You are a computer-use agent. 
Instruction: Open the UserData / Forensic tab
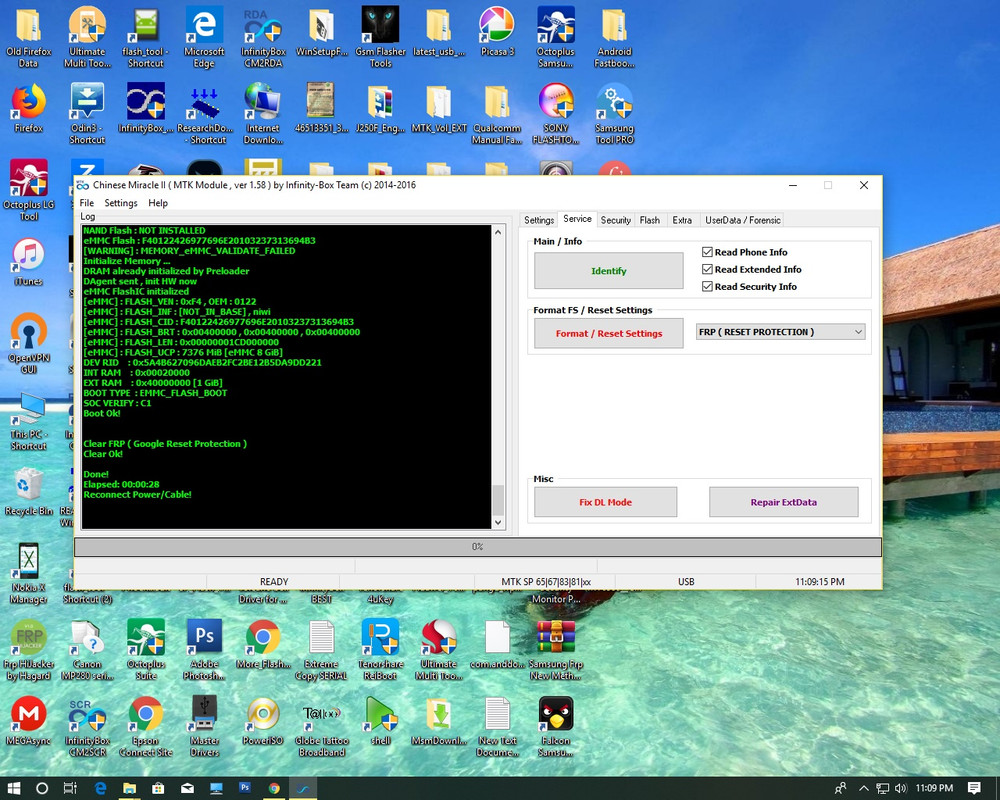(x=742, y=220)
